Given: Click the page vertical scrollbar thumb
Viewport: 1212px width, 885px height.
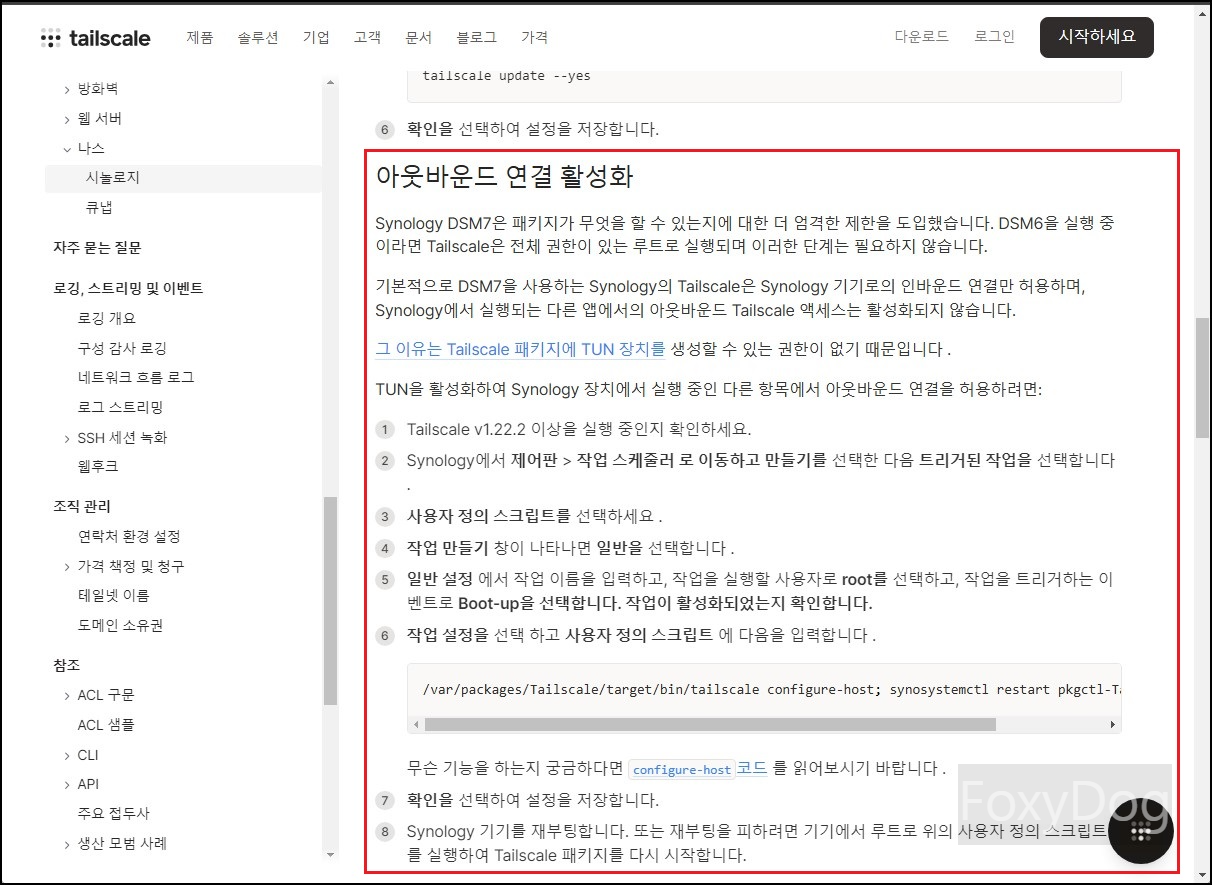Looking at the screenshot, I should pyautogui.click(x=1203, y=378).
